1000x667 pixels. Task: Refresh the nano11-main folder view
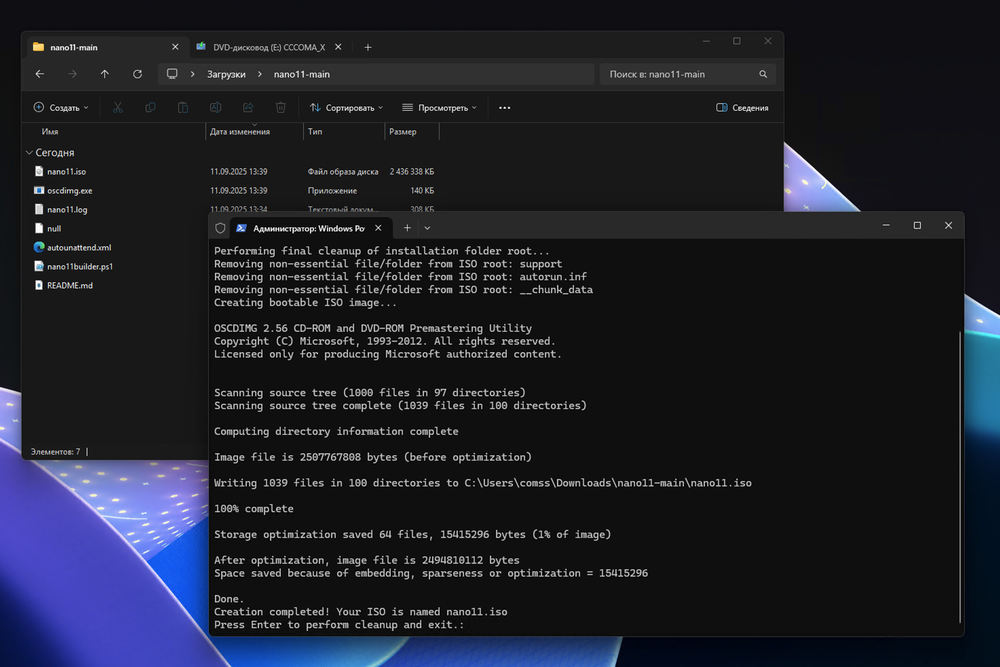[137, 74]
